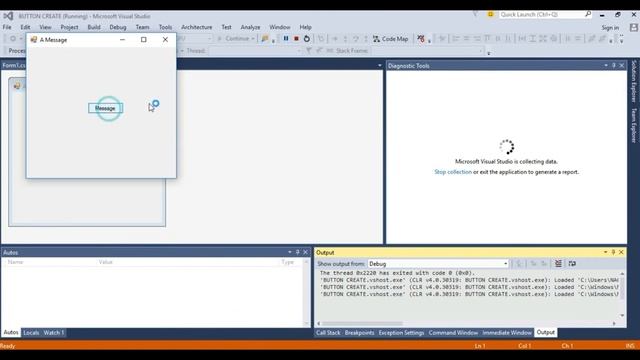Click Output pane scroll-right arrow
Screen dimensions: 640x360
point(614,323)
